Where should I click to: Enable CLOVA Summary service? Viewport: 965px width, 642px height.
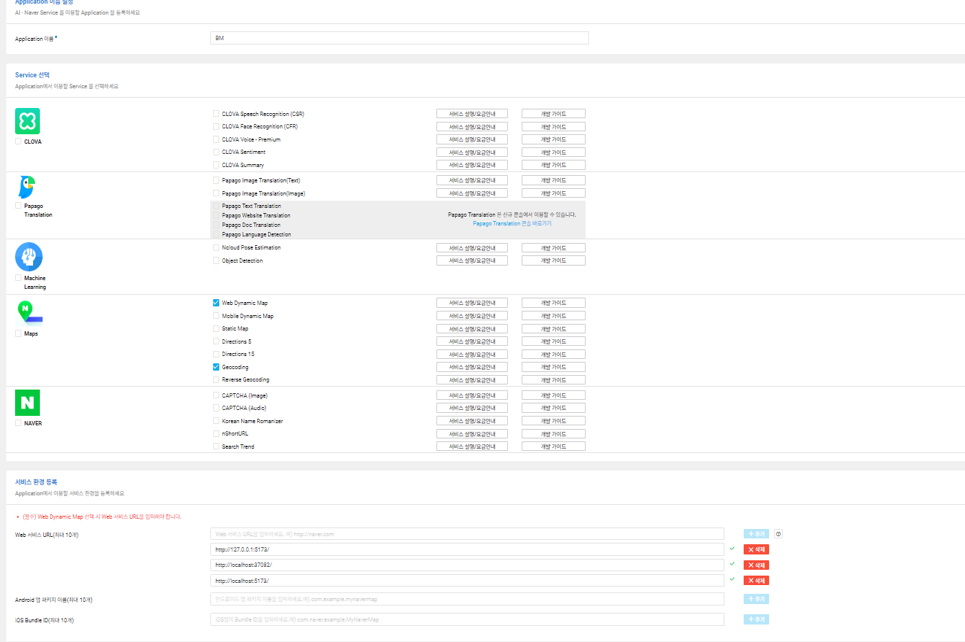[216, 165]
